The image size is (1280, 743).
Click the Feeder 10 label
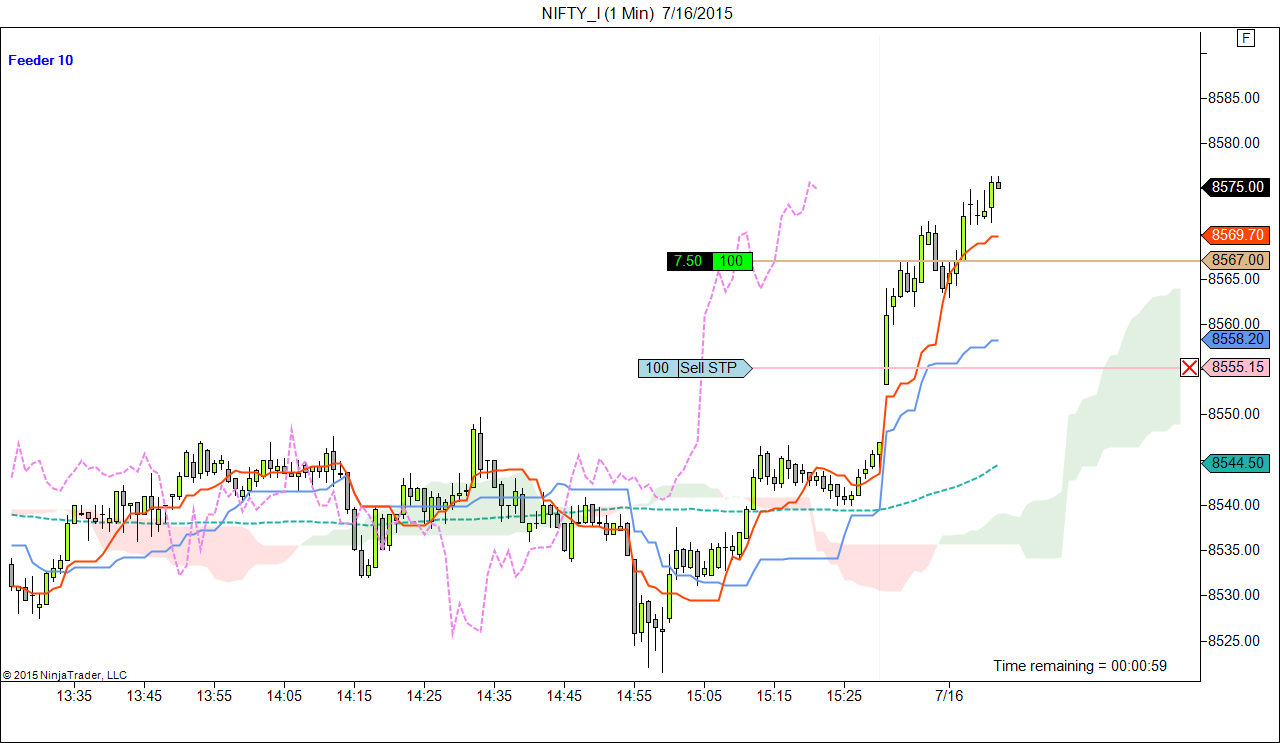40,60
